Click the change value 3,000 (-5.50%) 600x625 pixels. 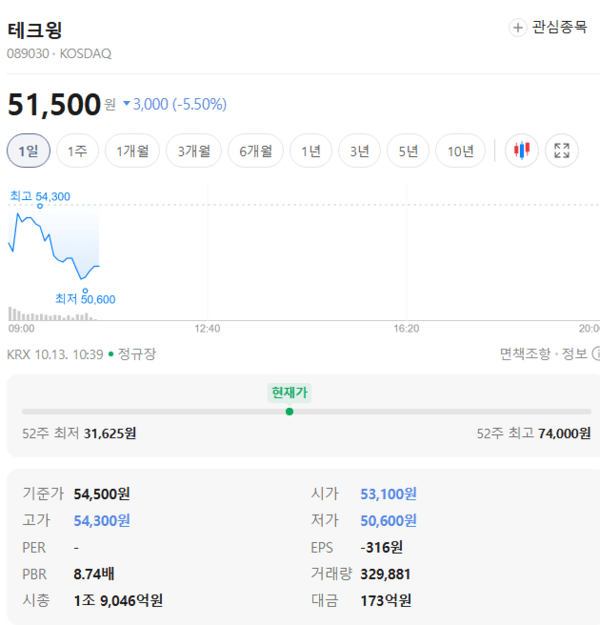(175, 104)
